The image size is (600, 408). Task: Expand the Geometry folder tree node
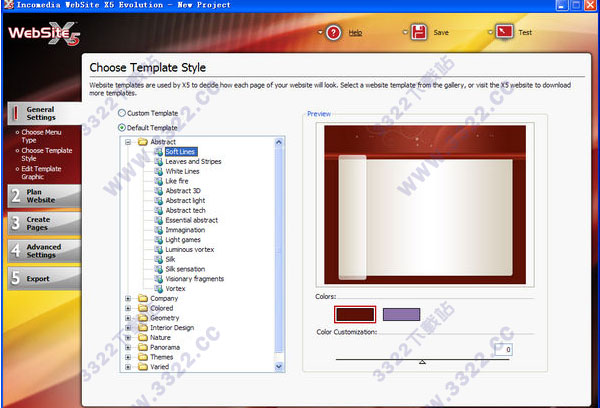pos(128,318)
